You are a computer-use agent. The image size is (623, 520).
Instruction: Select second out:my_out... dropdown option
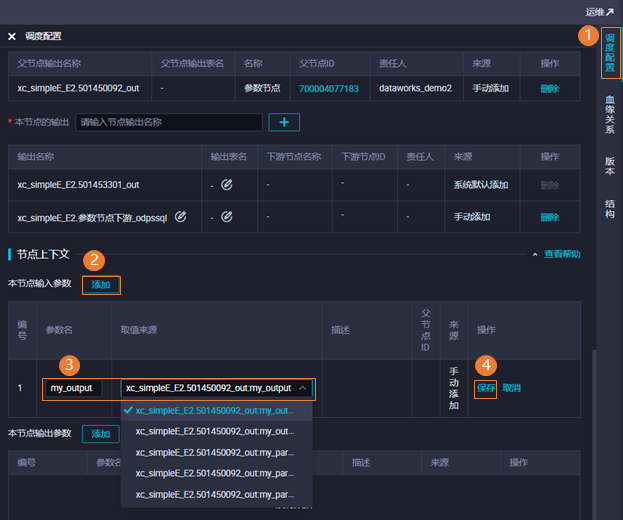[x=217, y=431]
